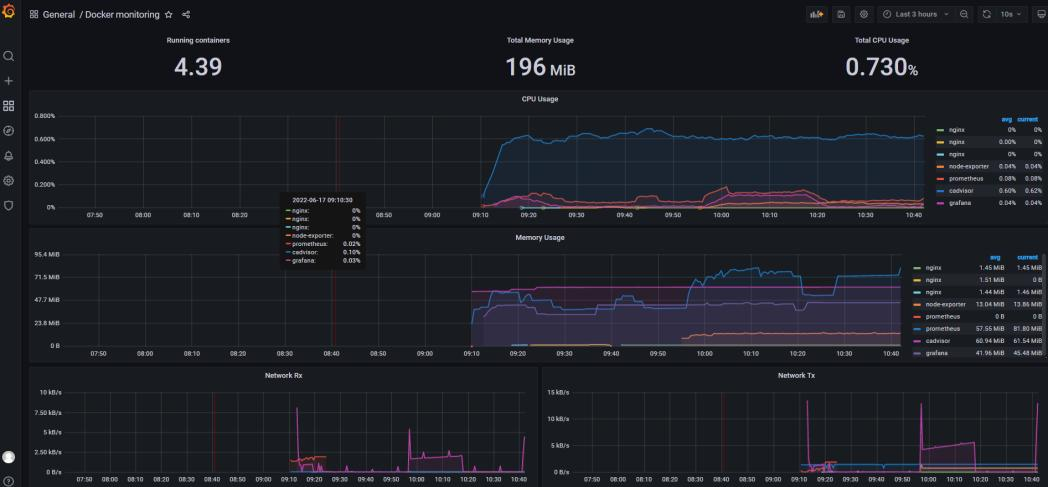1048x487 pixels.
Task: Toggle grafana series in Memory Usage legend
Action: pos(936,353)
